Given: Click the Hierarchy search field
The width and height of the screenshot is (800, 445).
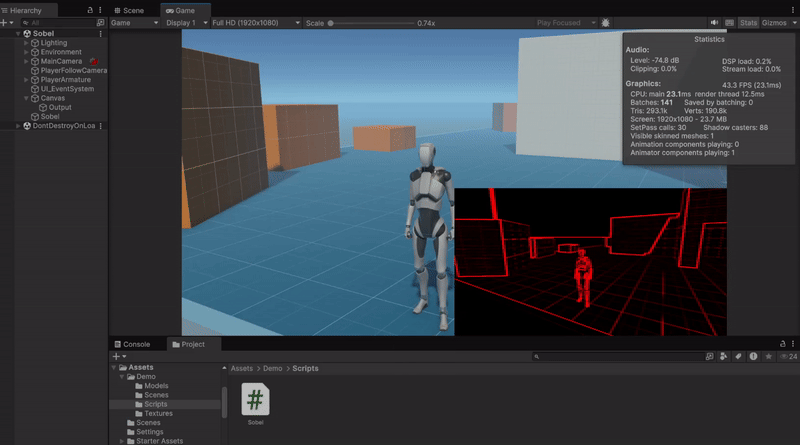Looking at the screenshot, I should coord(61,22).
